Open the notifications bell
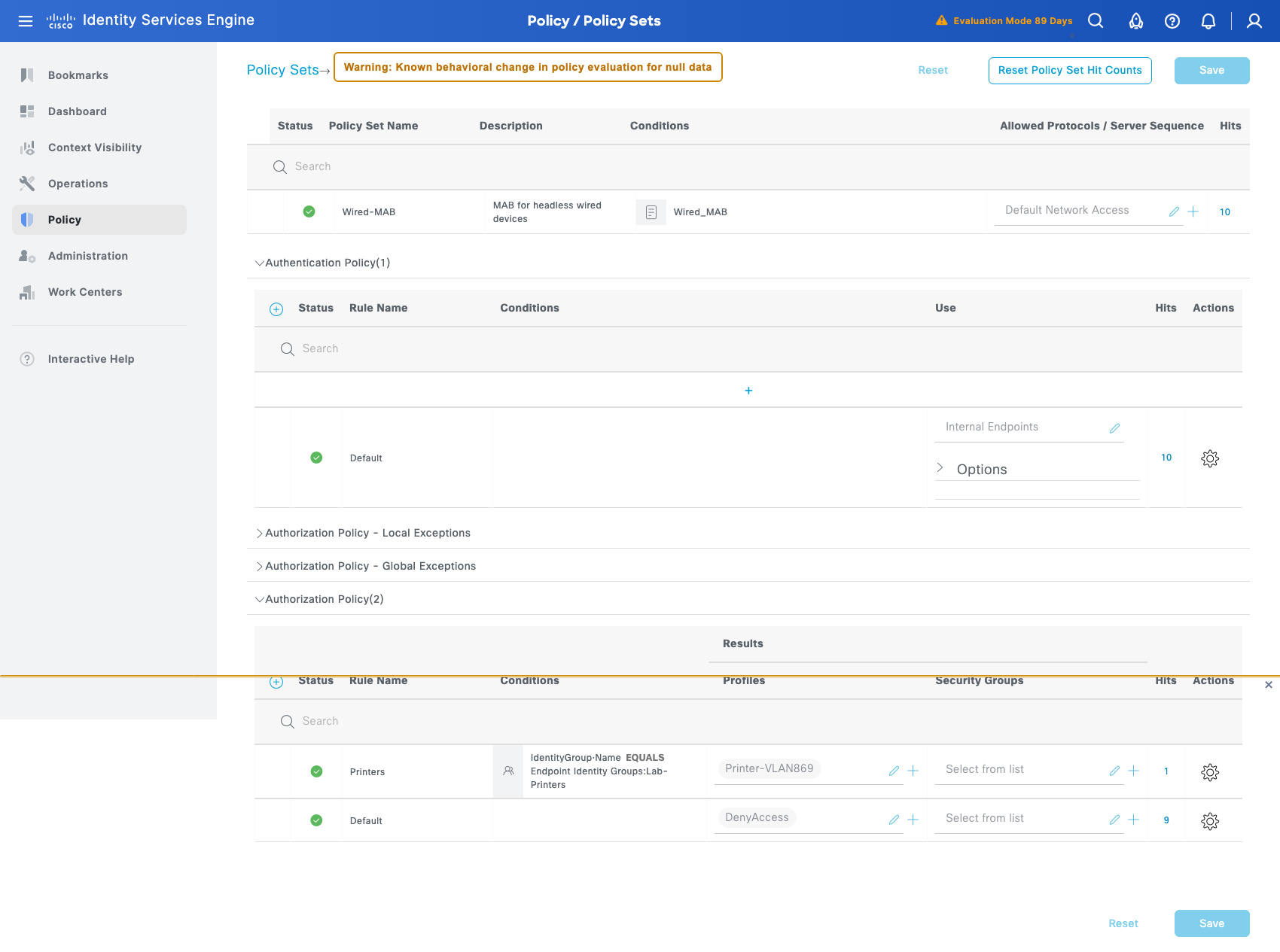This screenshot has width=1280, height=952. pos(1208,21)
